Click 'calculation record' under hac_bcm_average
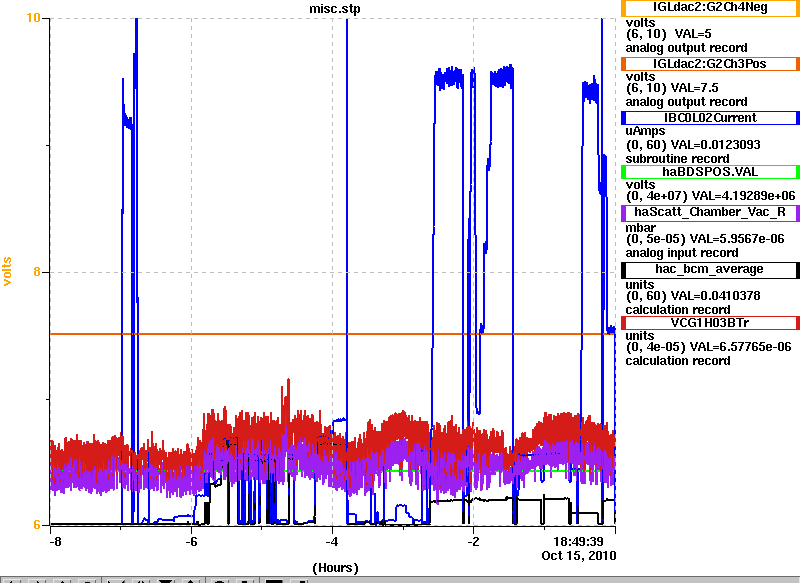The height and width of the screenshot is (583, 800). [678, 310]
